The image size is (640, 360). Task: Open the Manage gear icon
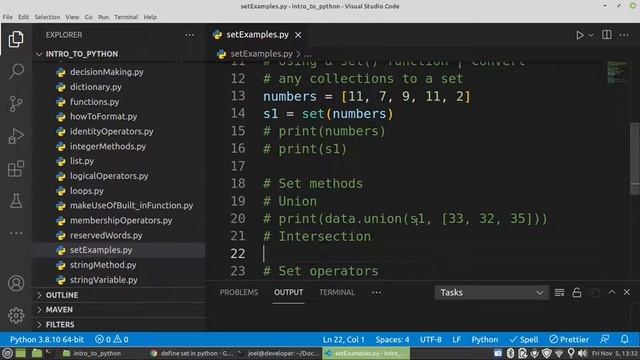16,315
